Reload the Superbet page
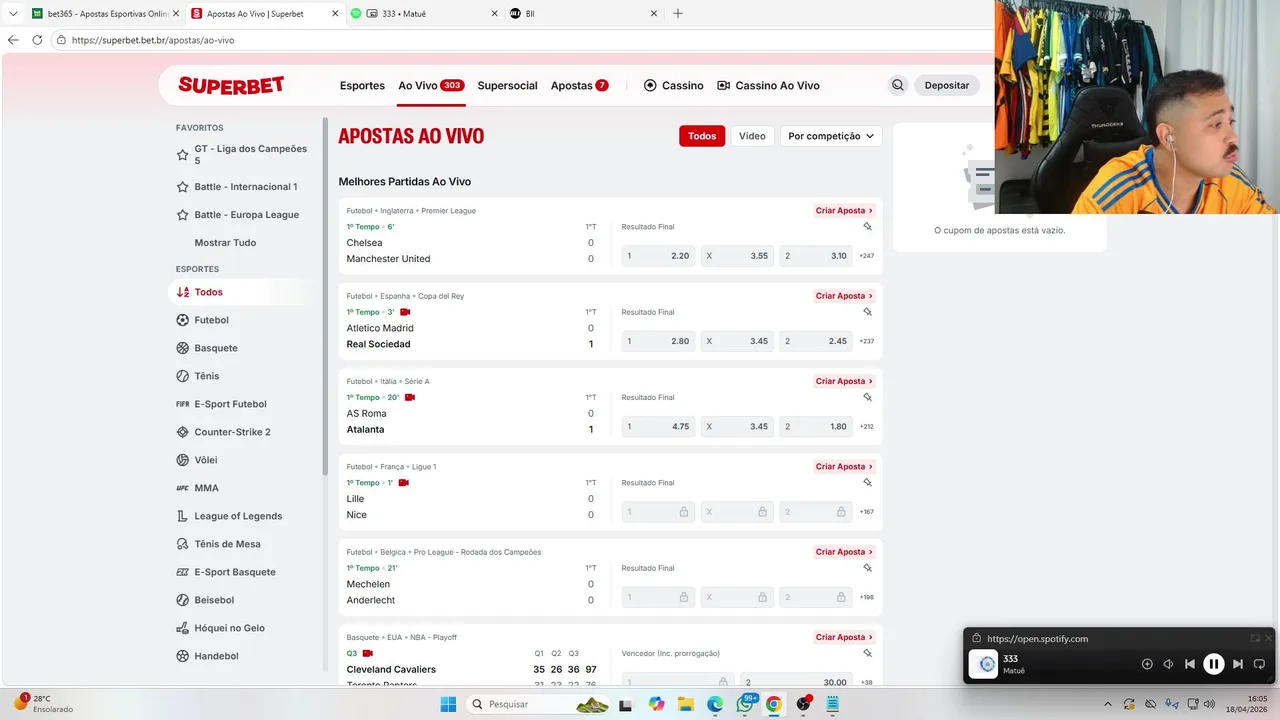1280x720 pixels. [x=37, y=40]
